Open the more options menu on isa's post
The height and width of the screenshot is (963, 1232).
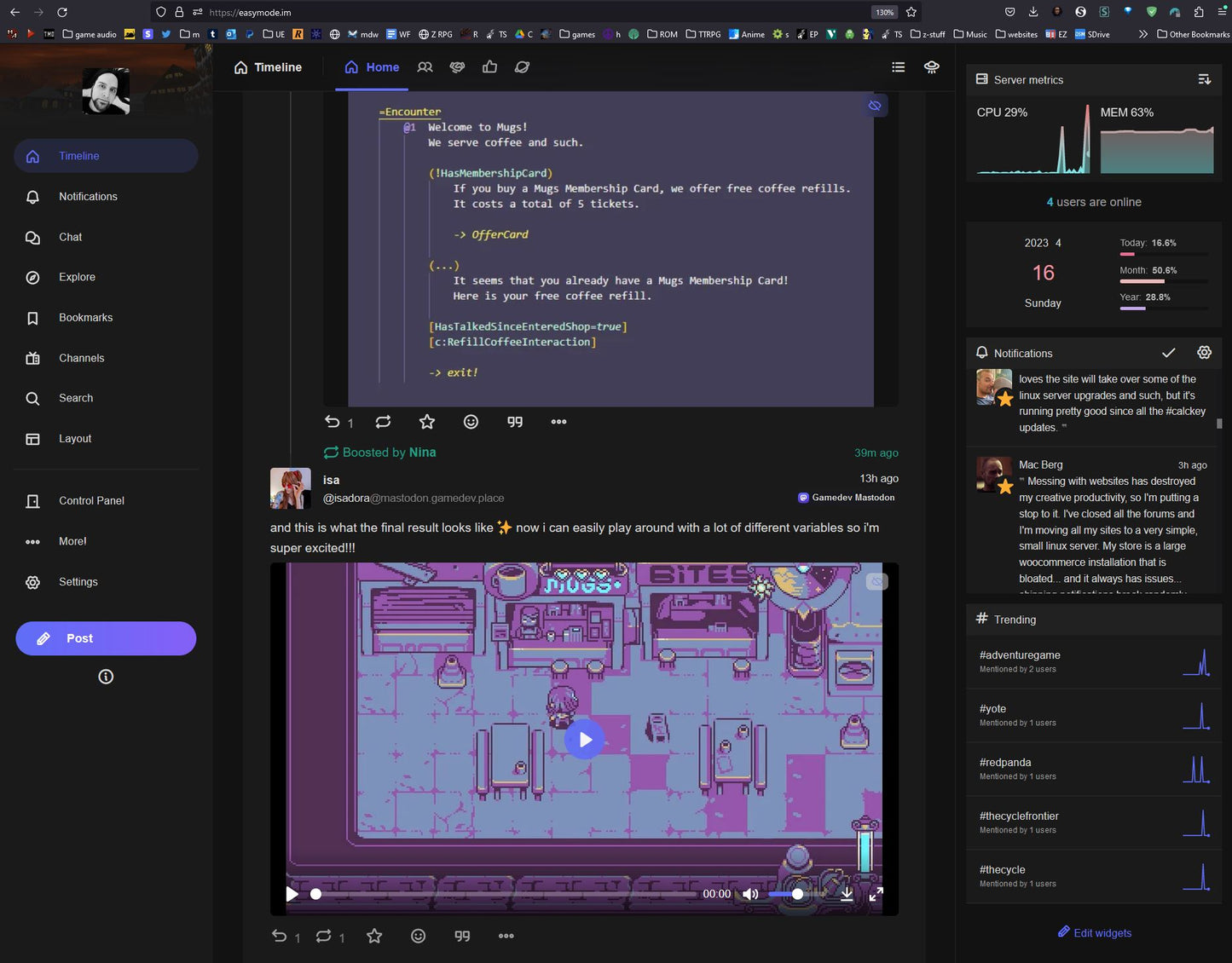[506, 936]
